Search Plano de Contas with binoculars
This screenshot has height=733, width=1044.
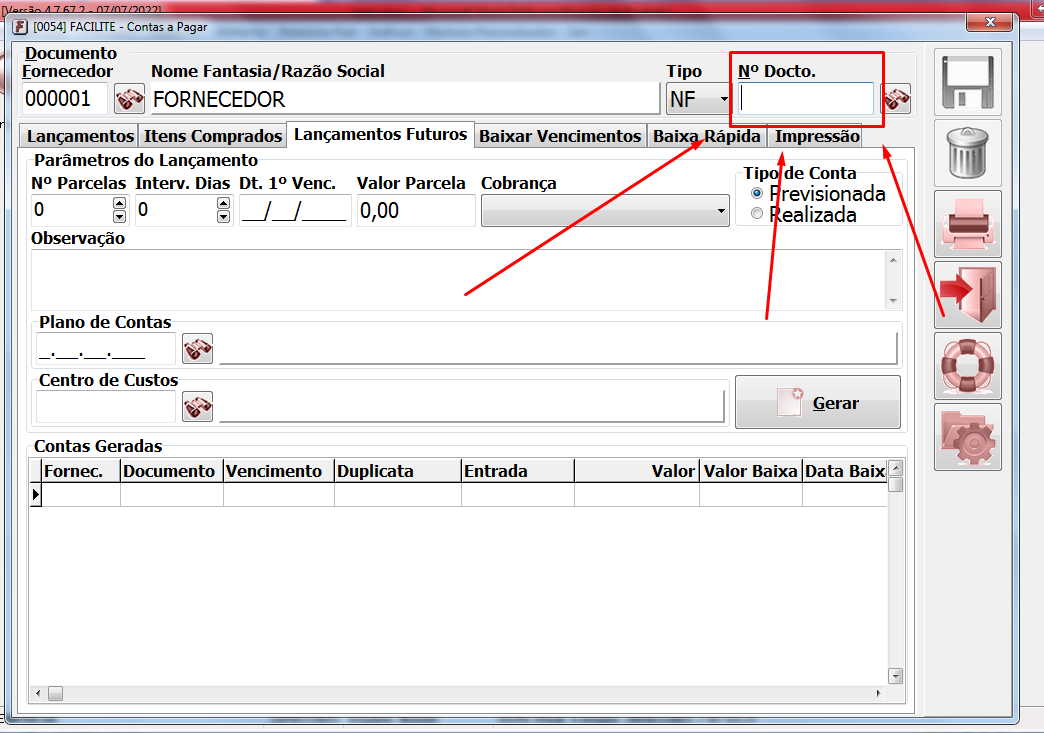tap(197, 349)
